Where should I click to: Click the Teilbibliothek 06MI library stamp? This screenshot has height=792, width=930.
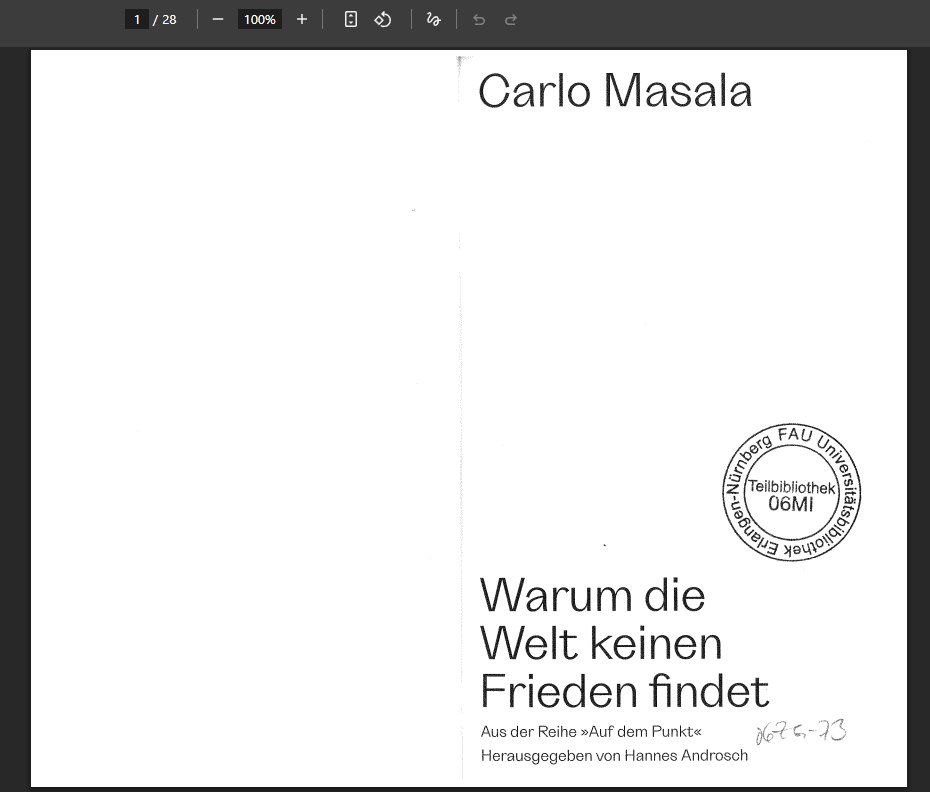click(x=791, y=492)
